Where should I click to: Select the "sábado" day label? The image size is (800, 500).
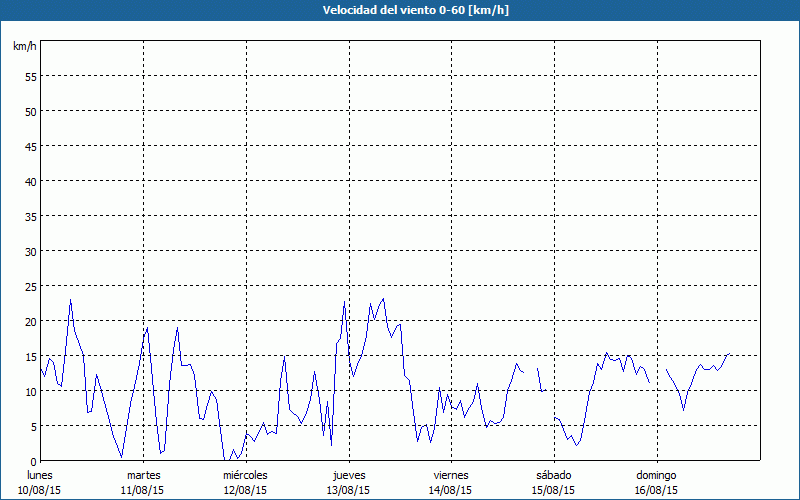(553, 475)
